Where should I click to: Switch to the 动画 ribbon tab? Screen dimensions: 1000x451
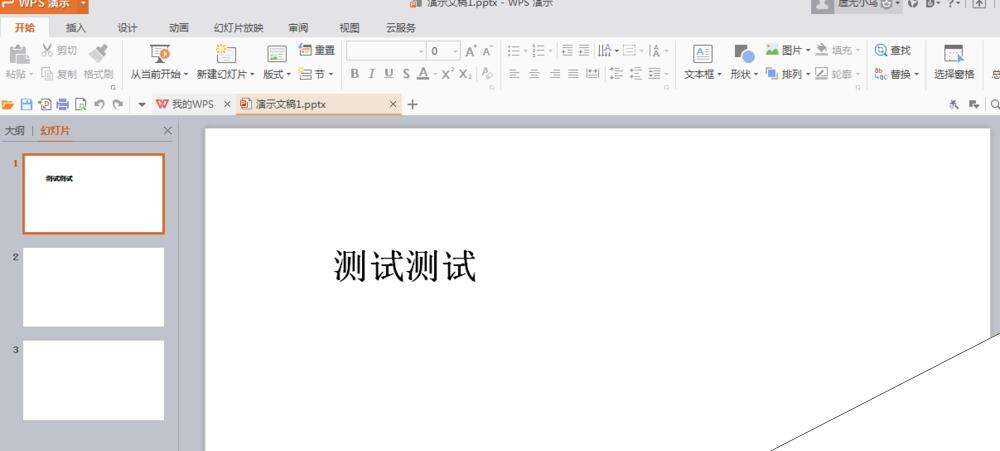(x=179, y=27)
